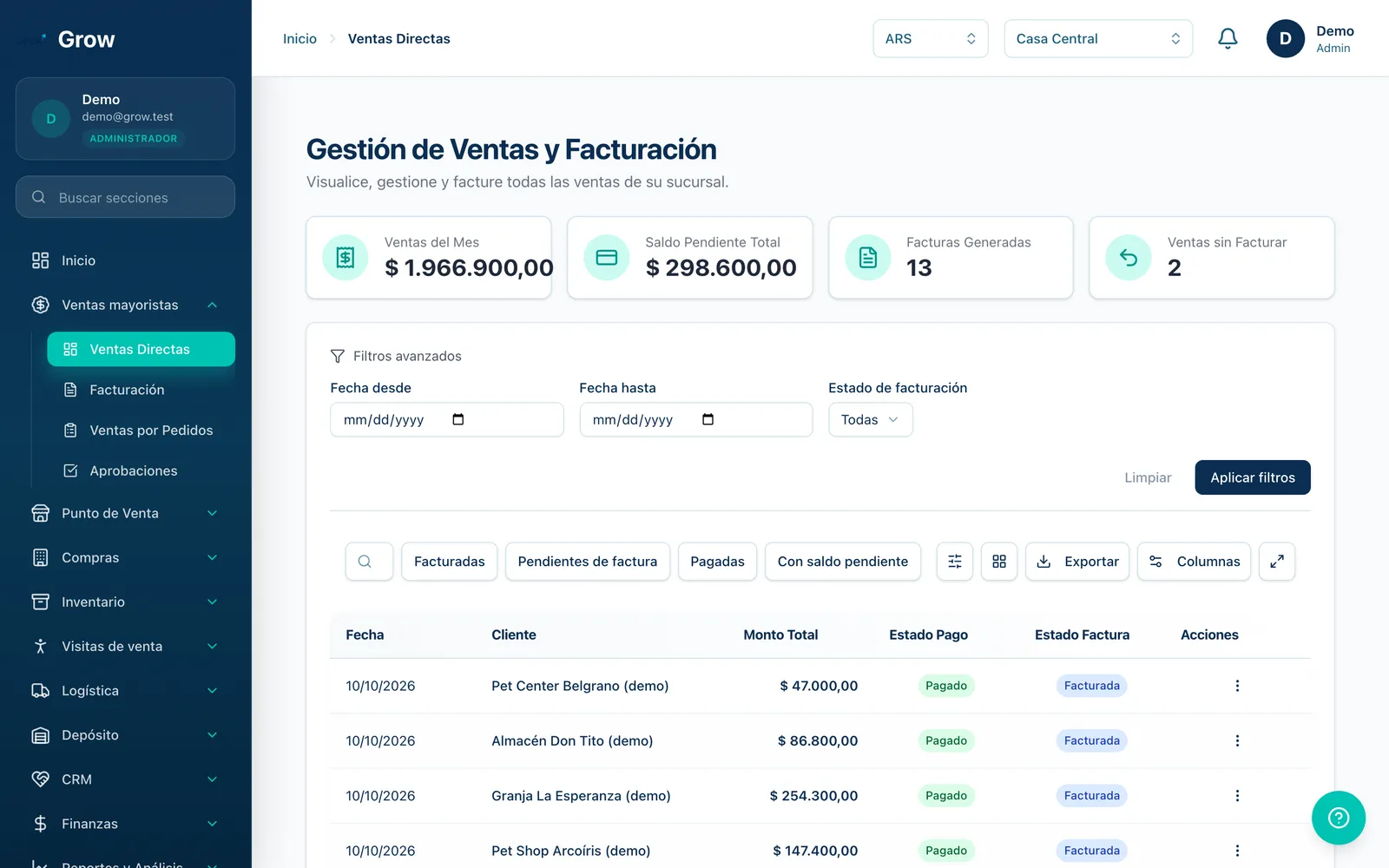Viewport: 1389px width, 868px height.
Task: Open calendar picker in Fecha hasta
Action: tap(708, 419)
